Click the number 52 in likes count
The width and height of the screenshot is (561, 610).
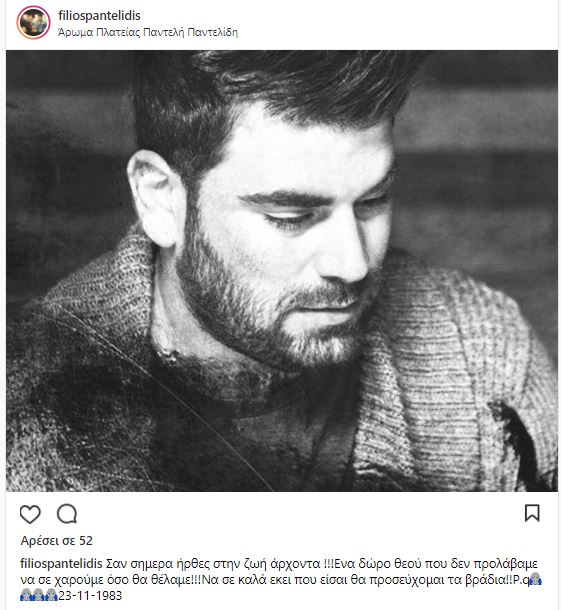(x=86, y=540)
